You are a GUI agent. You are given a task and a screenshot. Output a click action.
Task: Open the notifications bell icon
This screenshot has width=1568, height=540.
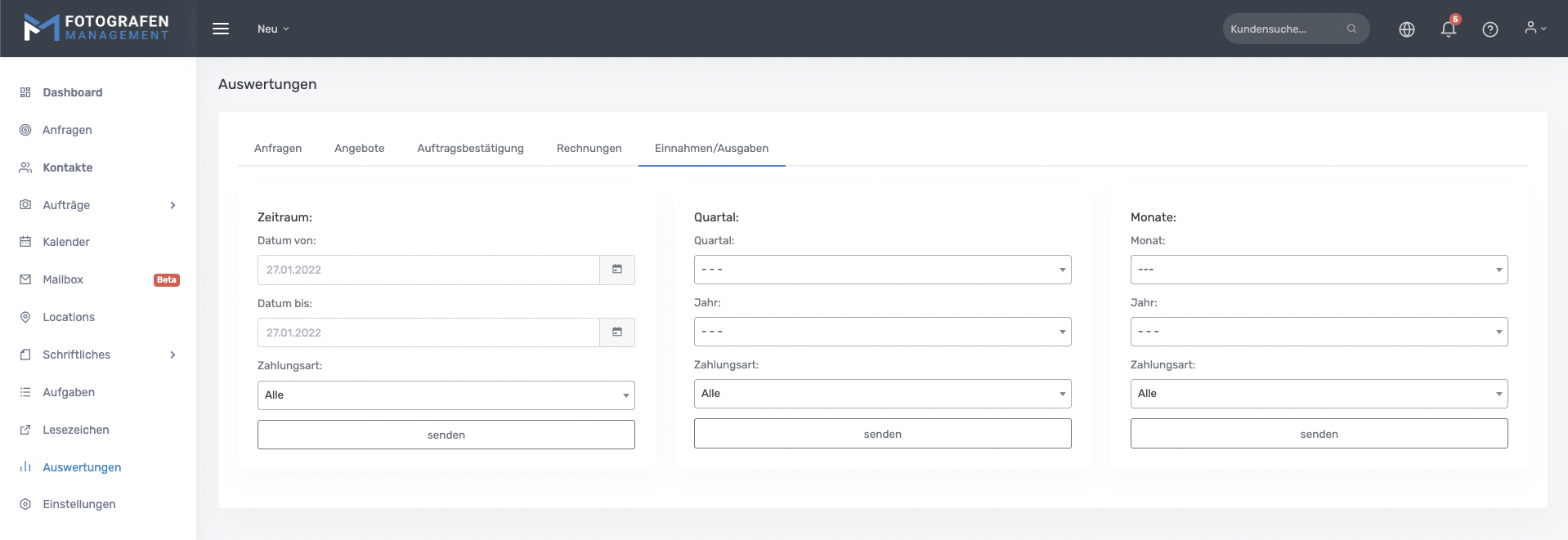(1448, 29)
